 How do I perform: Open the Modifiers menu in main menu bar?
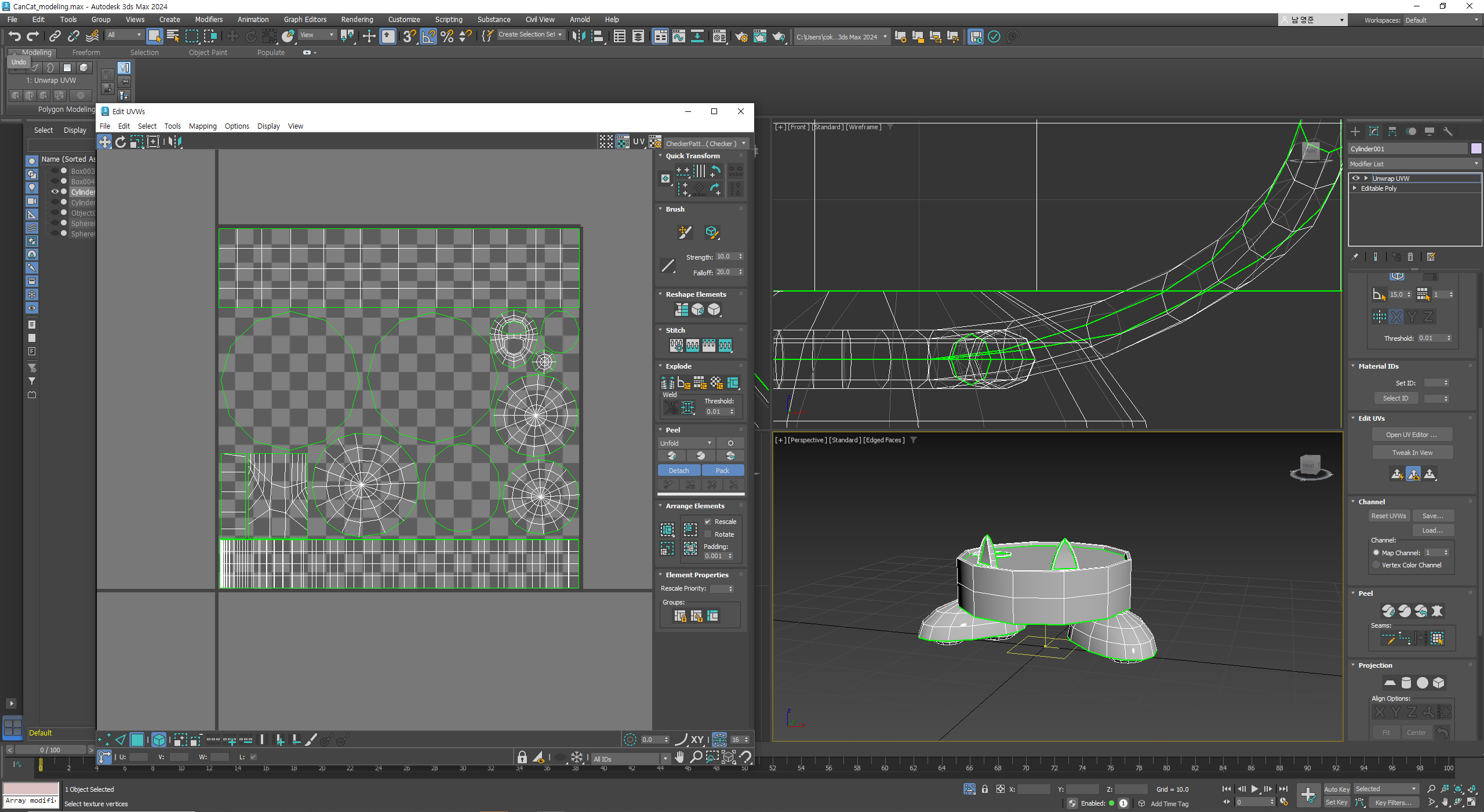click(209, 20)
